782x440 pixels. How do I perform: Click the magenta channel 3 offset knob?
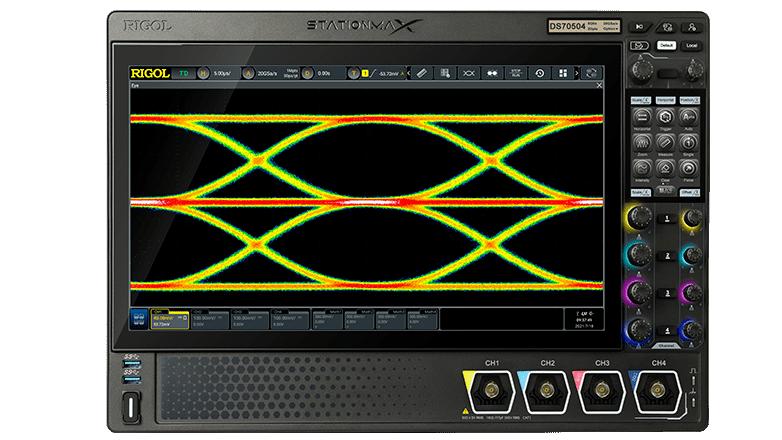[692, 293]
